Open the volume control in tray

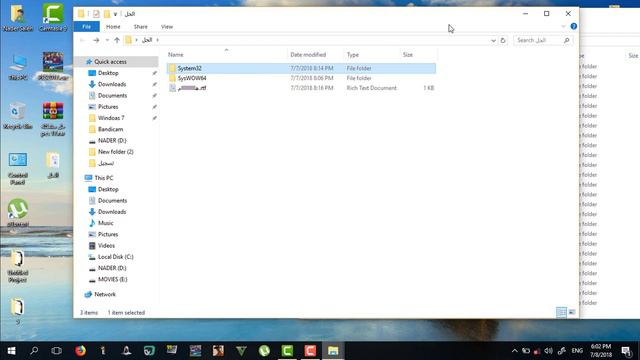(548, 351)
